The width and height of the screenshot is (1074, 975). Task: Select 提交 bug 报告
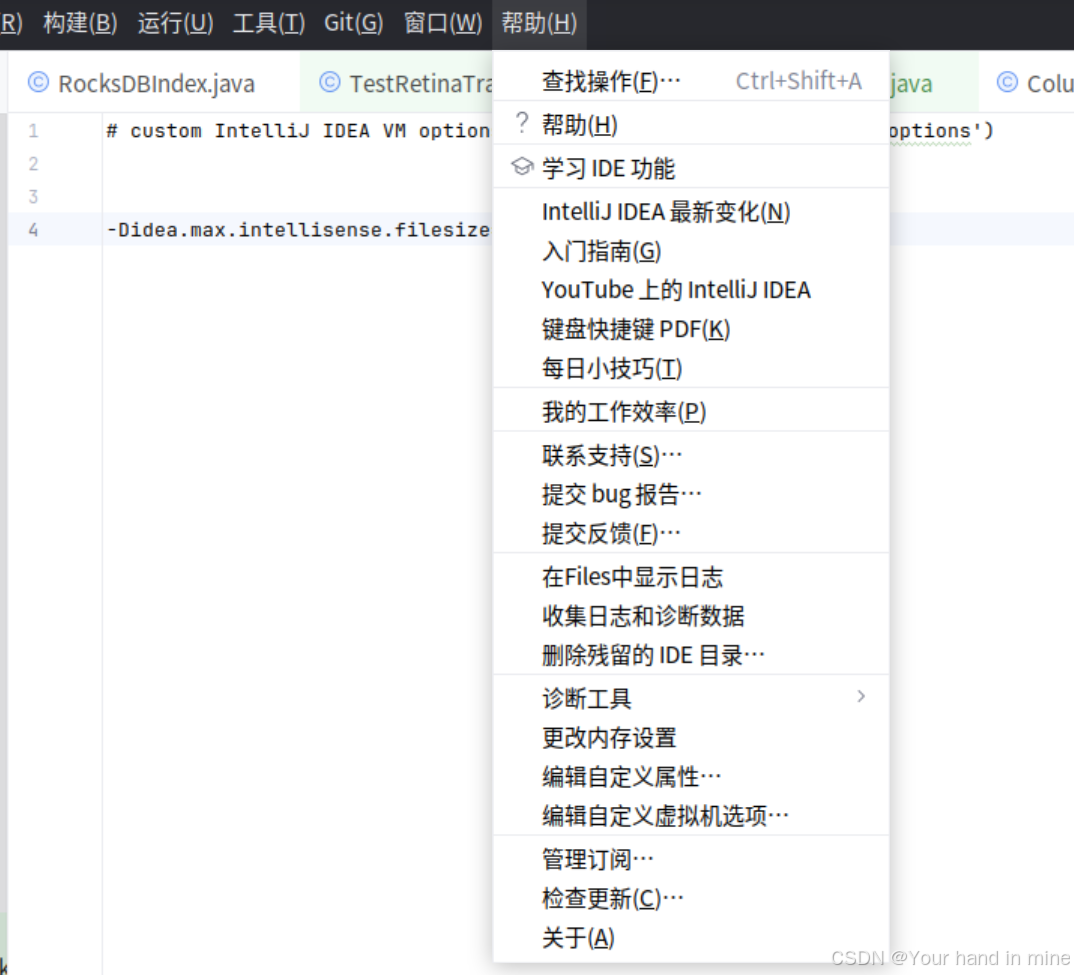click(x=620, y=494)
